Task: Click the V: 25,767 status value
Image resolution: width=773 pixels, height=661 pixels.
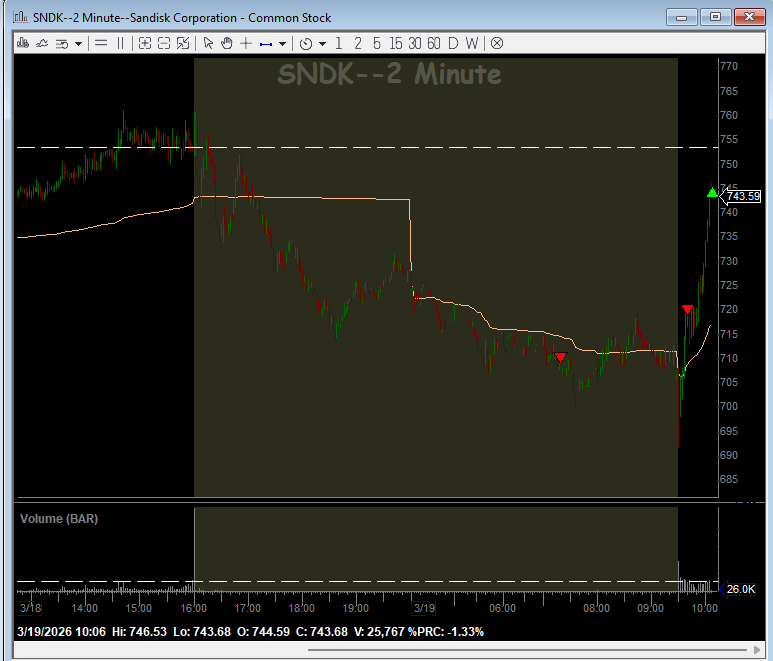Action: point(379,631)
